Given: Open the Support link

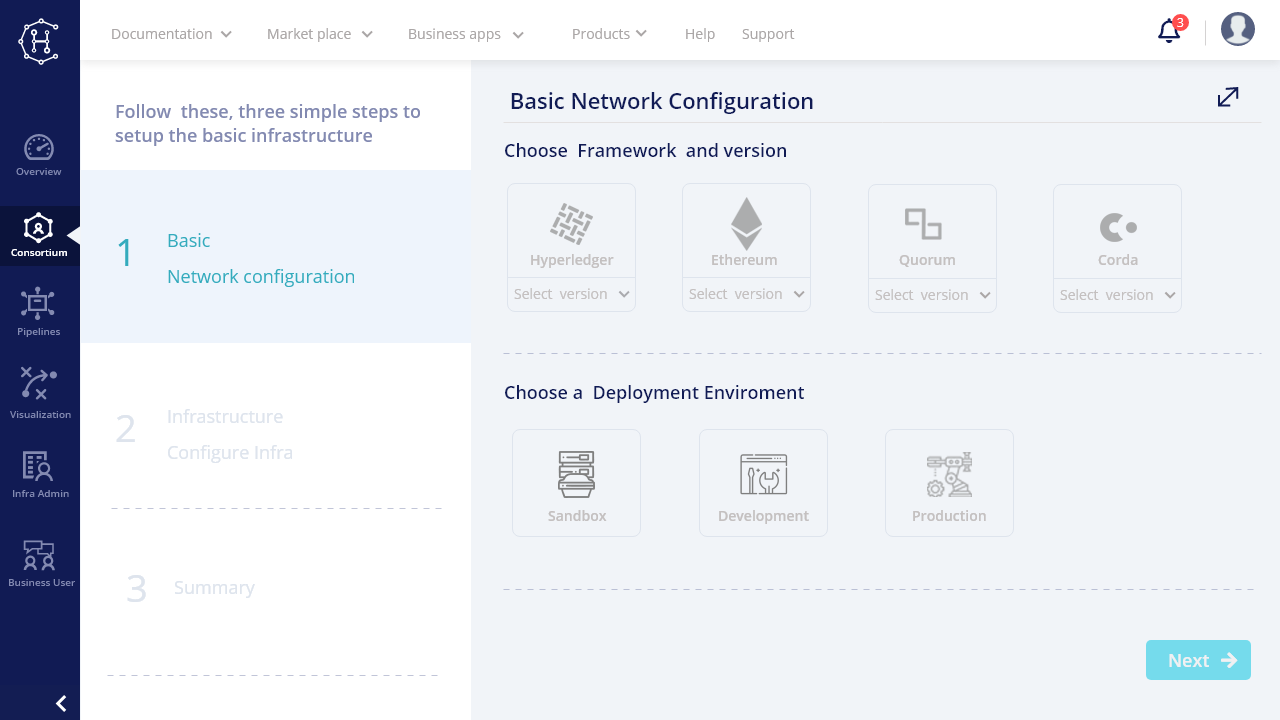Looking at the screenshot, I should pos(768,34).
